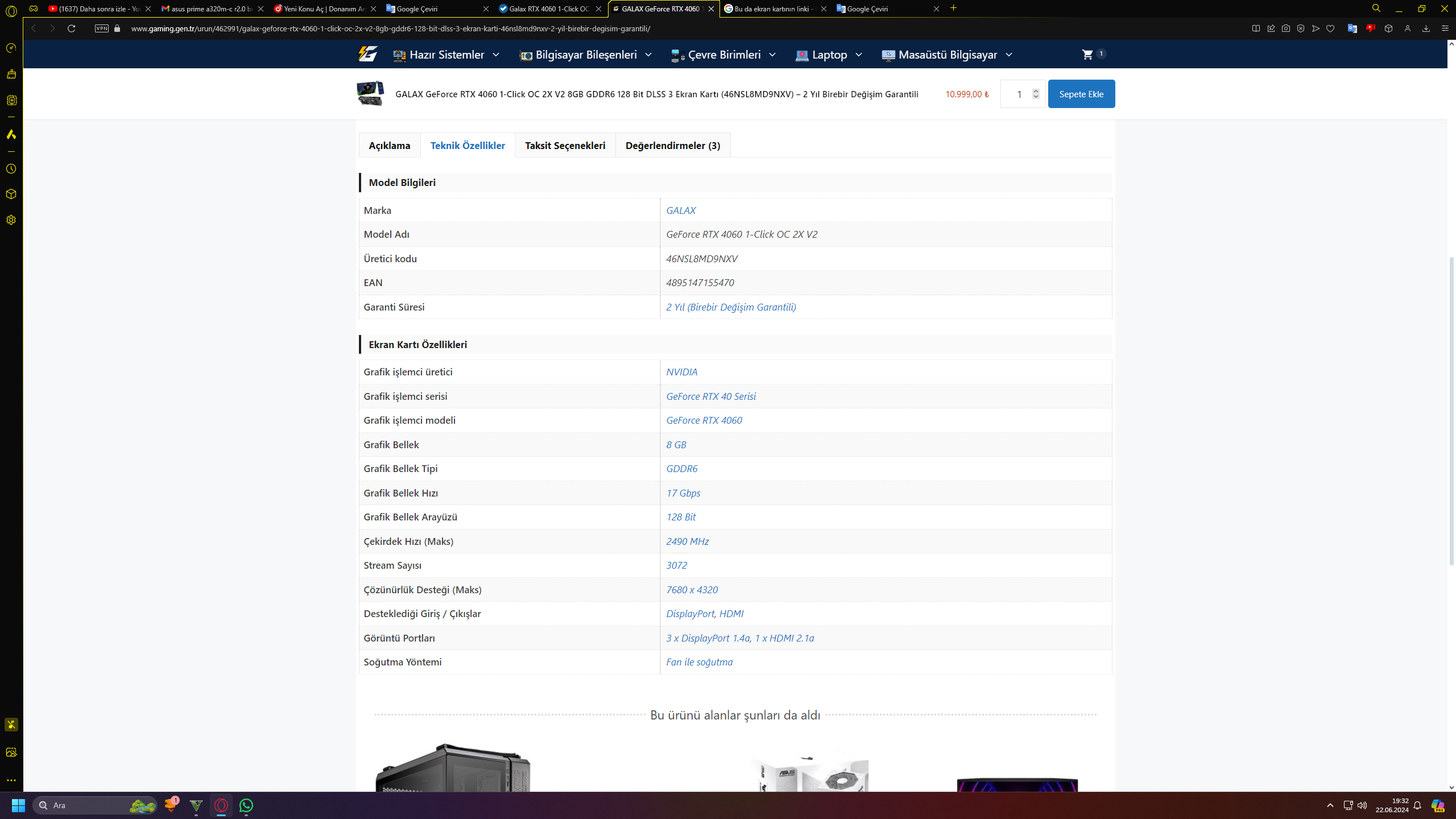Image resolution: width=1456 pixels, height=819 pixels.
Task: Click product thumbnail in sticky header
Action: click(370, 93)
